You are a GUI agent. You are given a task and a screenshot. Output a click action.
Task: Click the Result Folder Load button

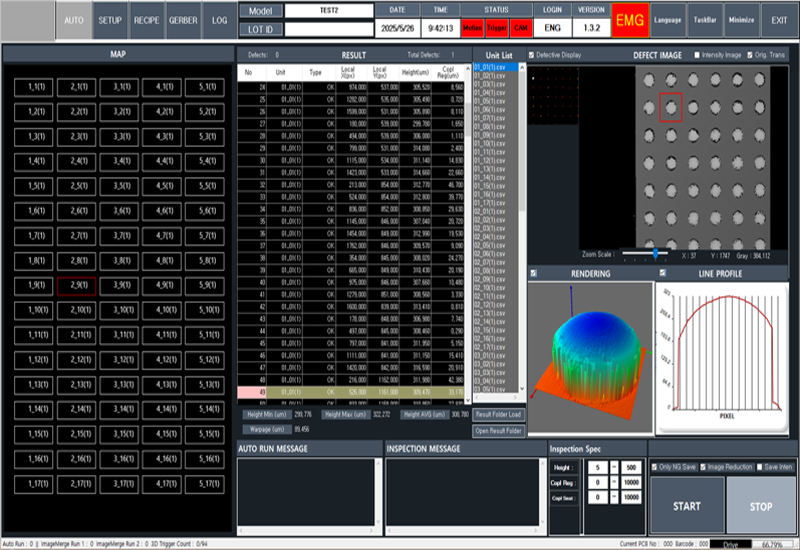[497, 413]
